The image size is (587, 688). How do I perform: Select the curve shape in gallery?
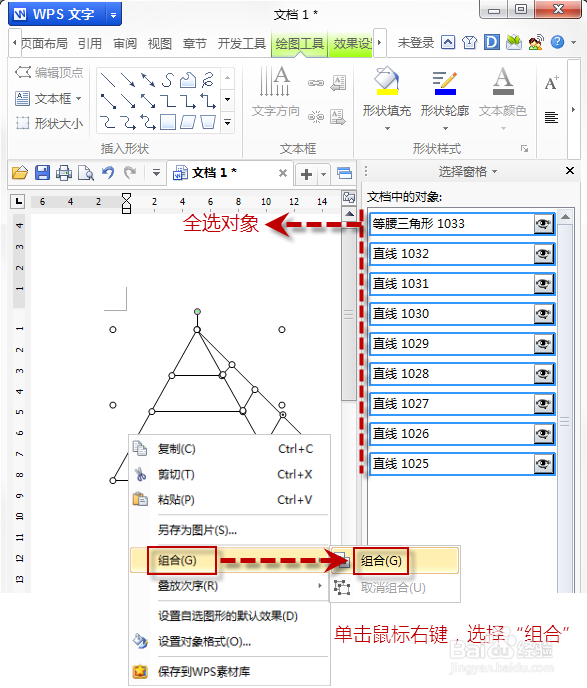[x=168, y=80]
